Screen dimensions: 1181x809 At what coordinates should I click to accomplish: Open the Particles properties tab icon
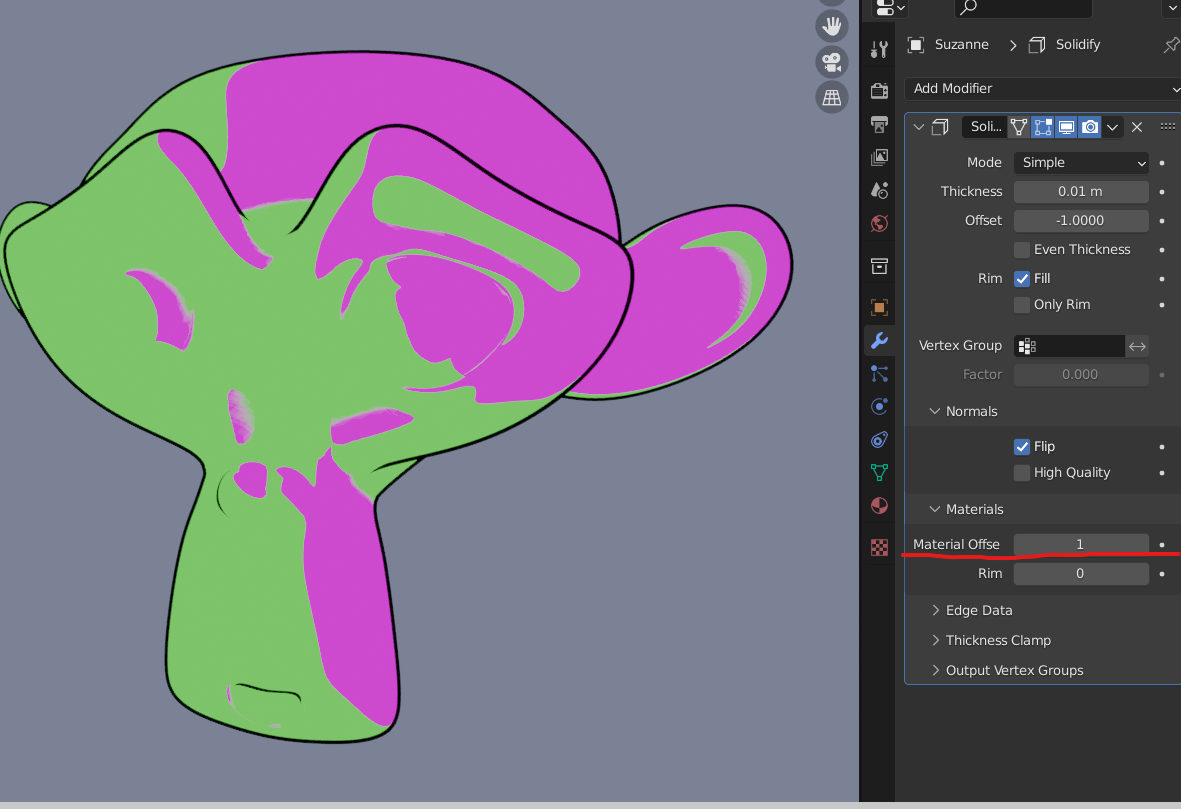pyautogui.click(x=879, y=374)
